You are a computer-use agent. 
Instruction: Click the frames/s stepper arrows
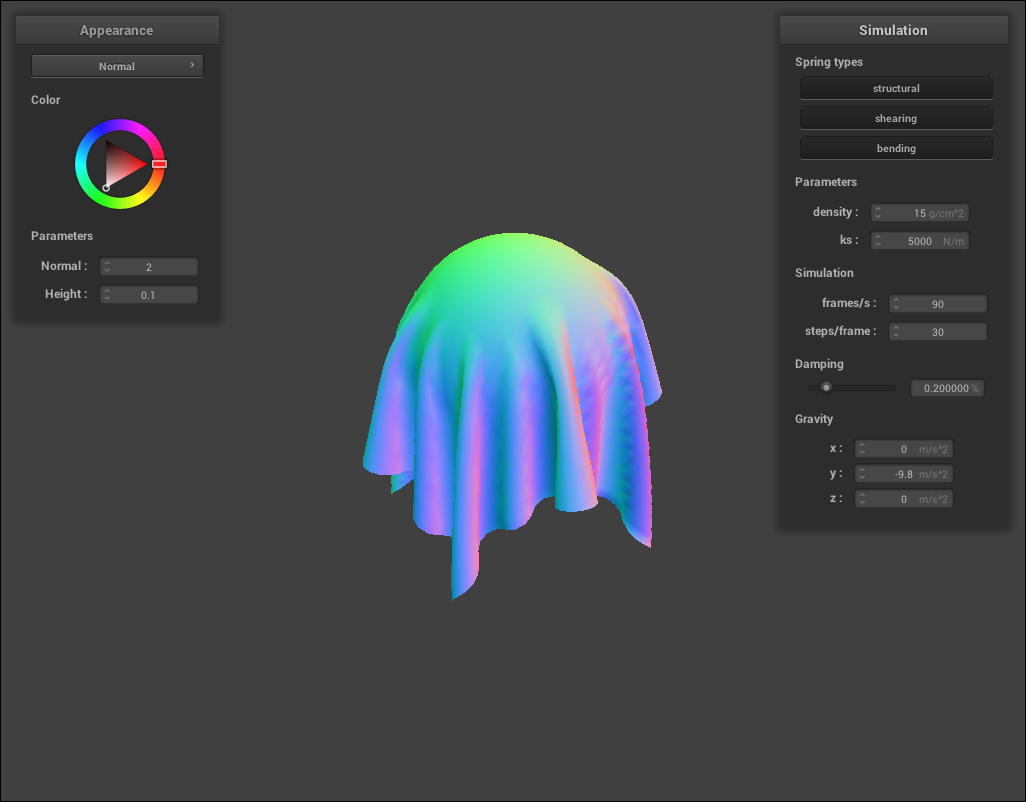tap(897, 304)
